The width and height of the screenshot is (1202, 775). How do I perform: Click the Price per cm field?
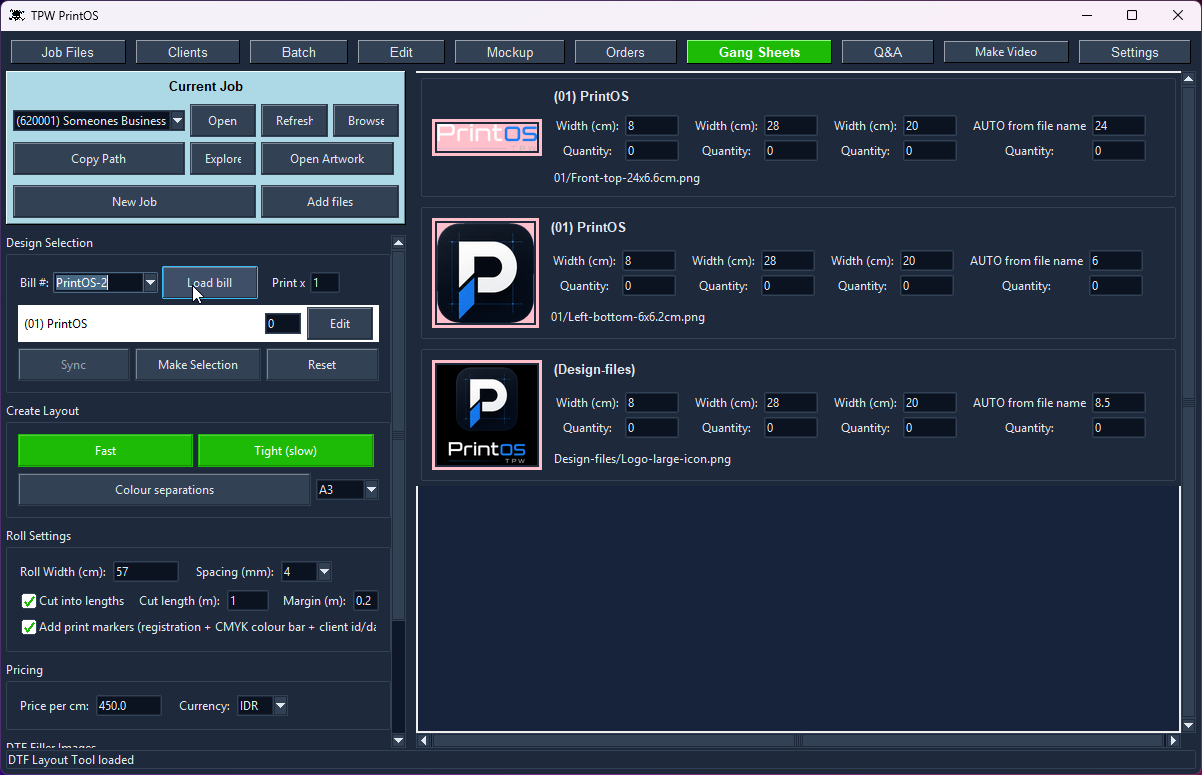click(129, 706)
